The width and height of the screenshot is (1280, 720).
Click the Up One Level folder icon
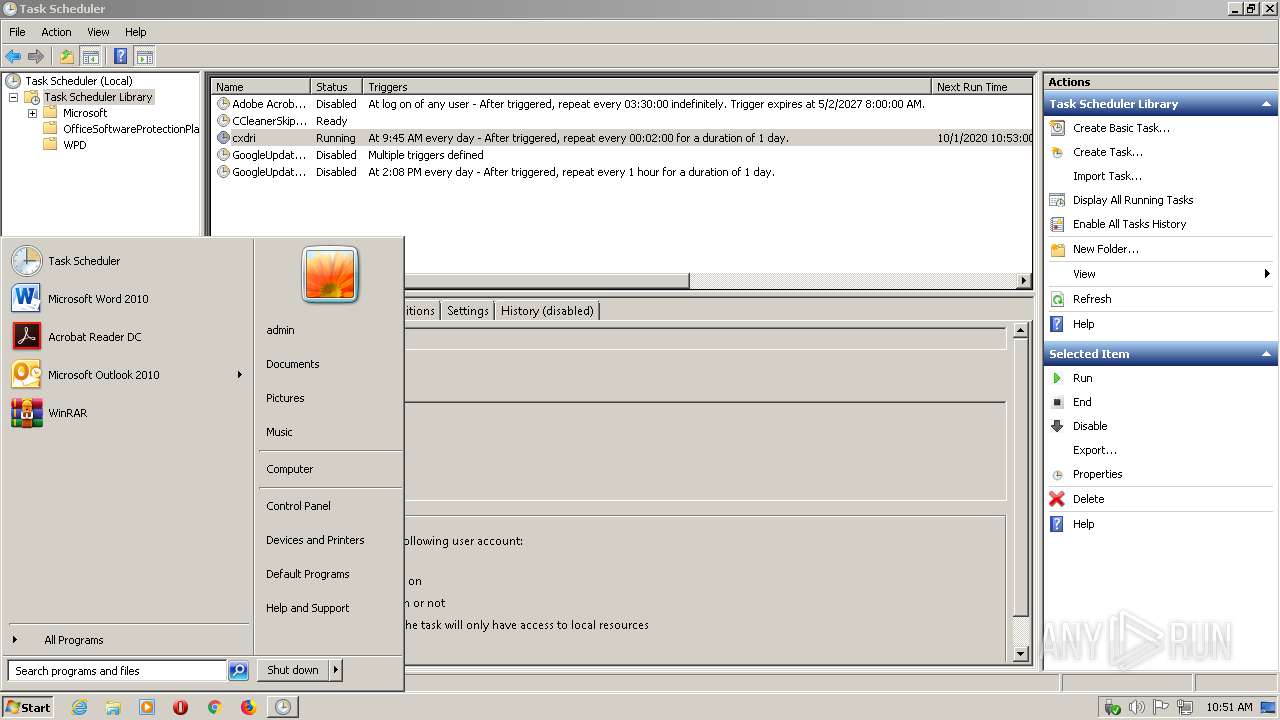pyautogui.click(x=67, y=57)
